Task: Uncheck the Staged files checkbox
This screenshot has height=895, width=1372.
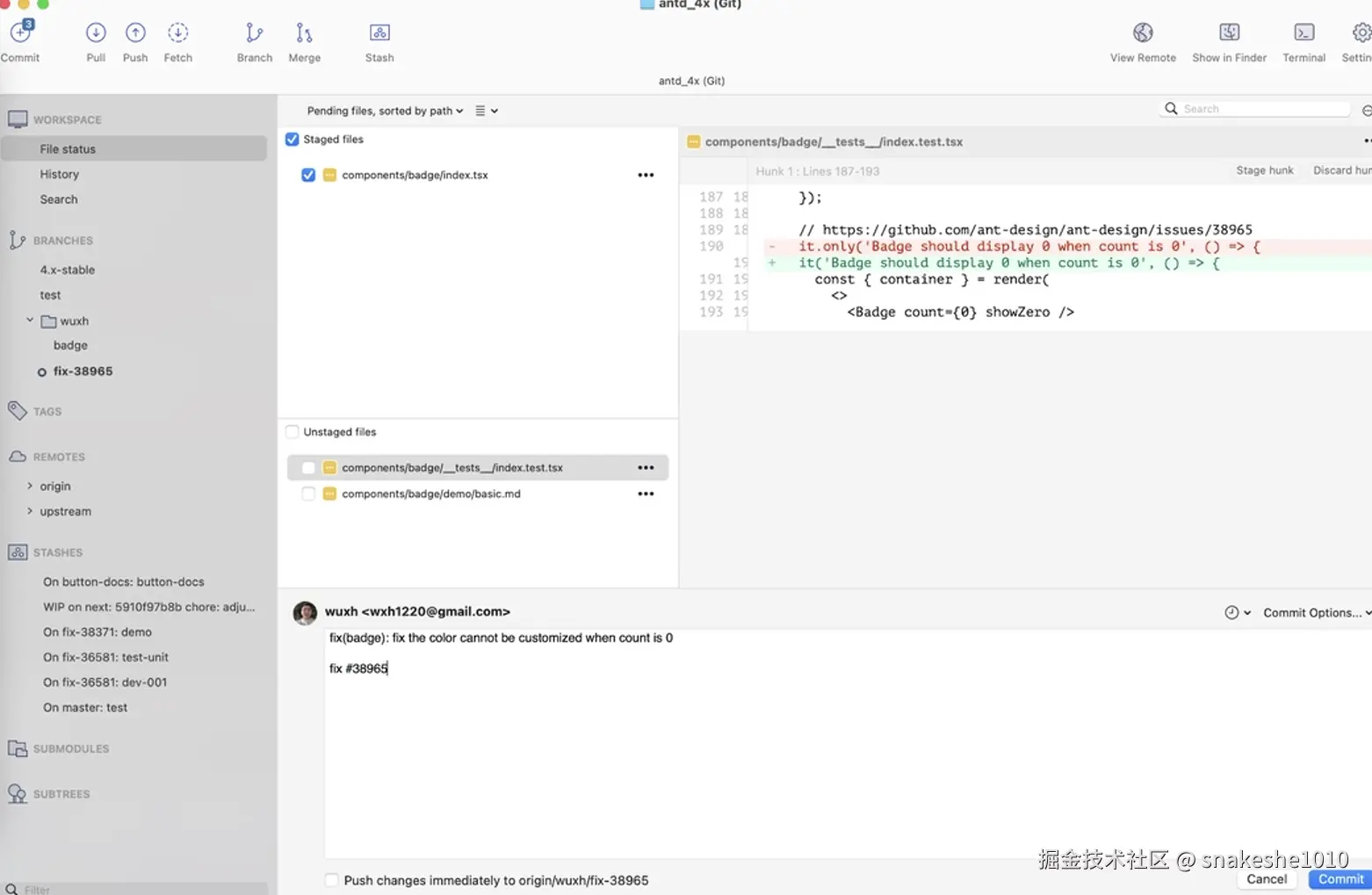Action: [292, 139]
